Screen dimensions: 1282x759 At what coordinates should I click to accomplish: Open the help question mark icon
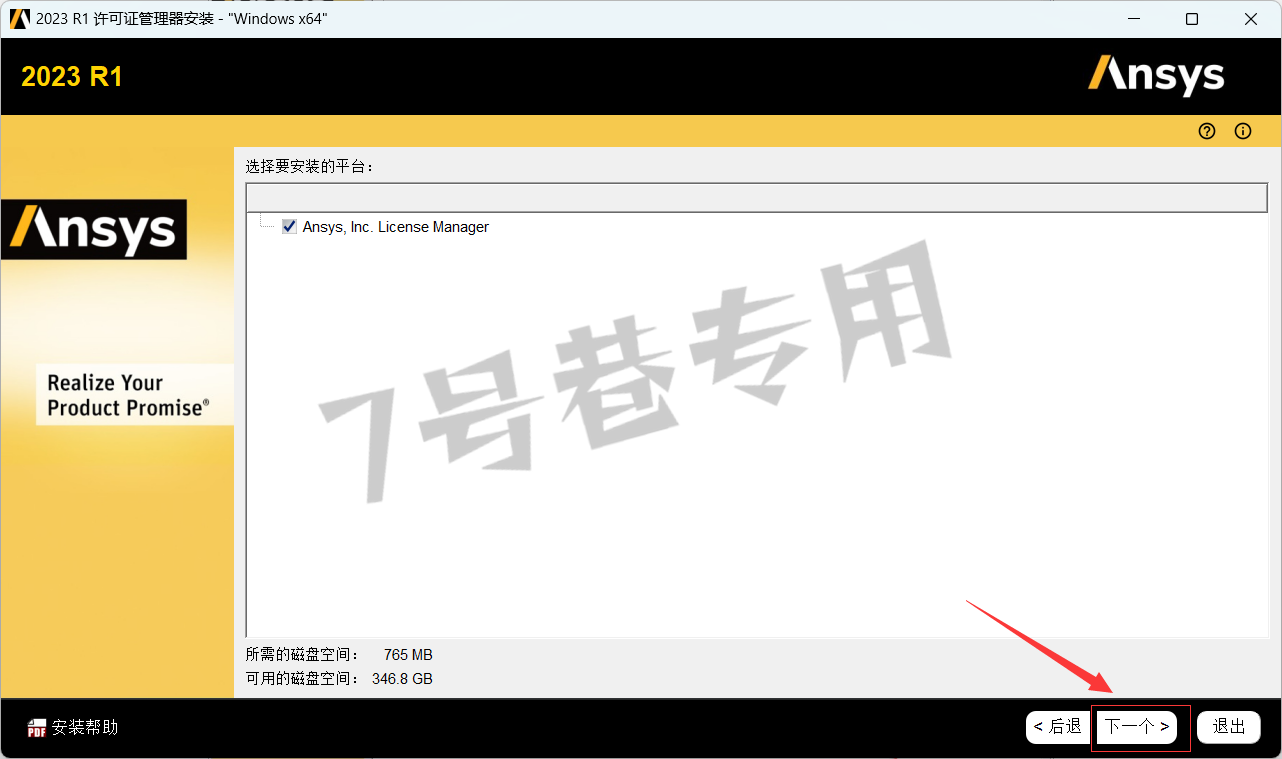point(1207,131)
